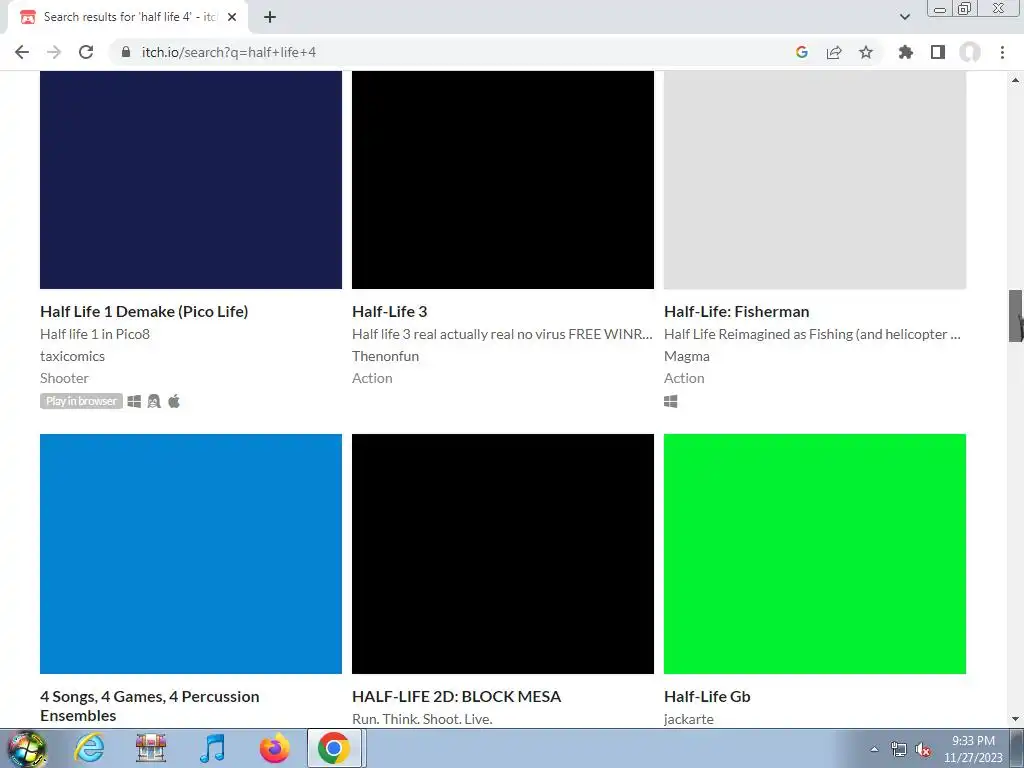The image size is (1024, 768).
Task: Open the network tray icon
Action: pos(899,749)
